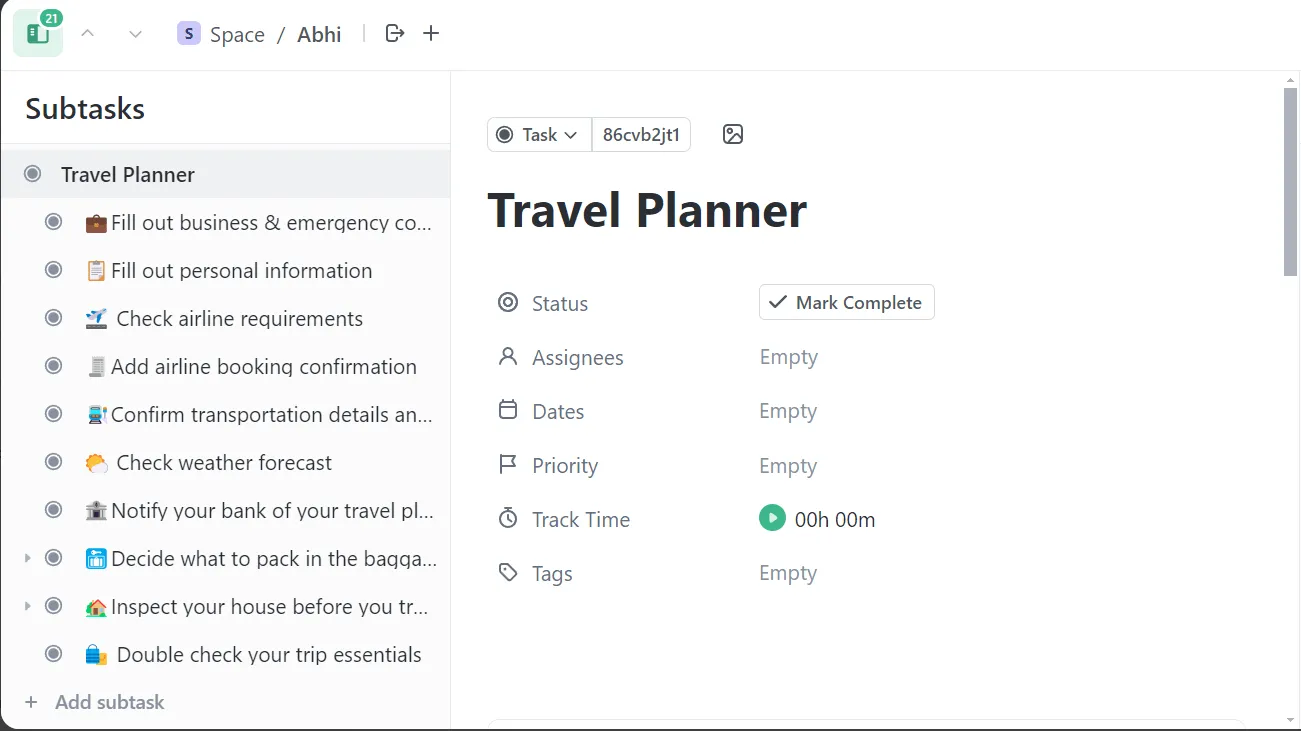
Task: Click the vertical scrollbar thumb
Action: tap(1291, 180)
